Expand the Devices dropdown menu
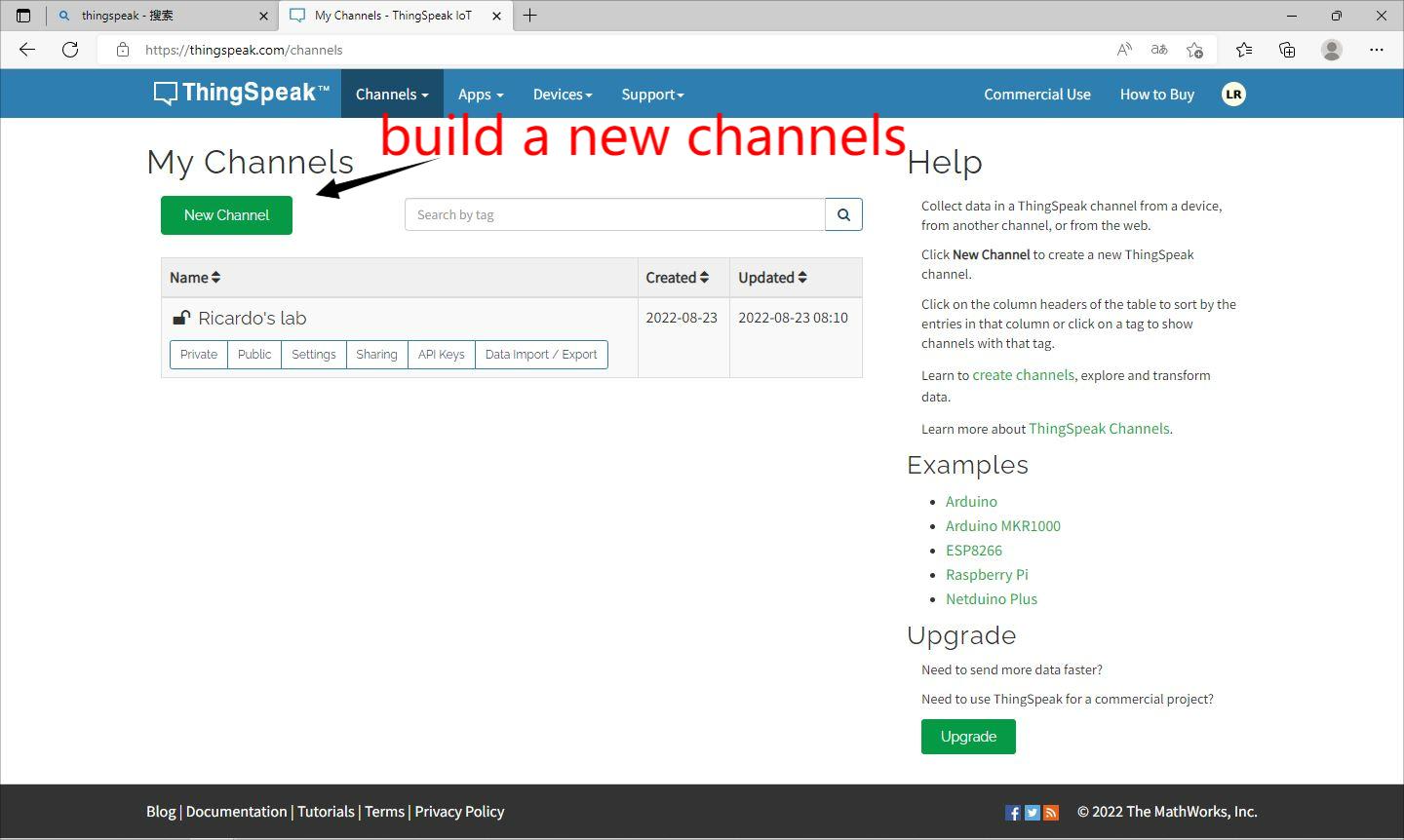 tap(563, 95)
